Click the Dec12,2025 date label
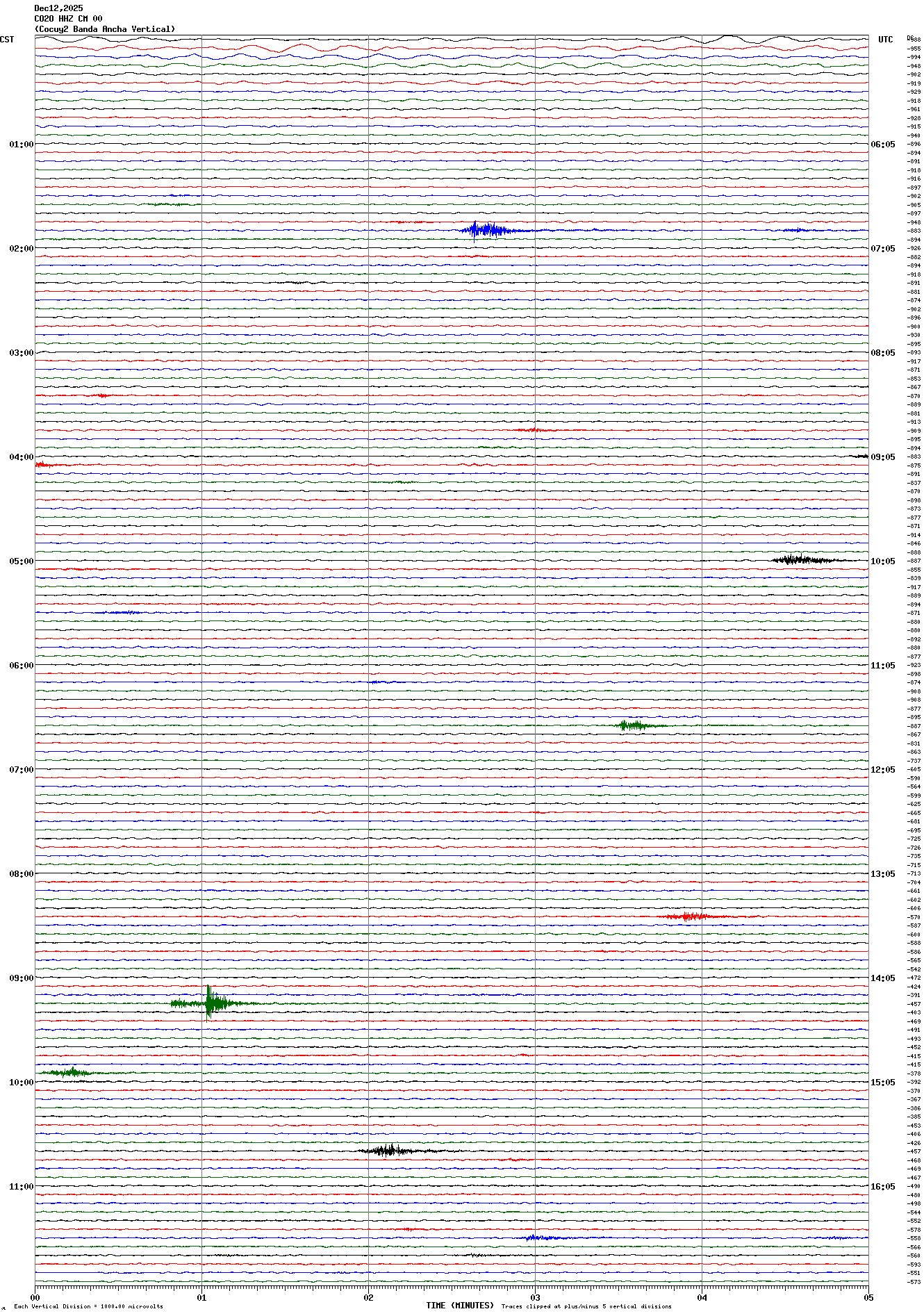This screenshot has height=1316, width=924. (58, 8)
